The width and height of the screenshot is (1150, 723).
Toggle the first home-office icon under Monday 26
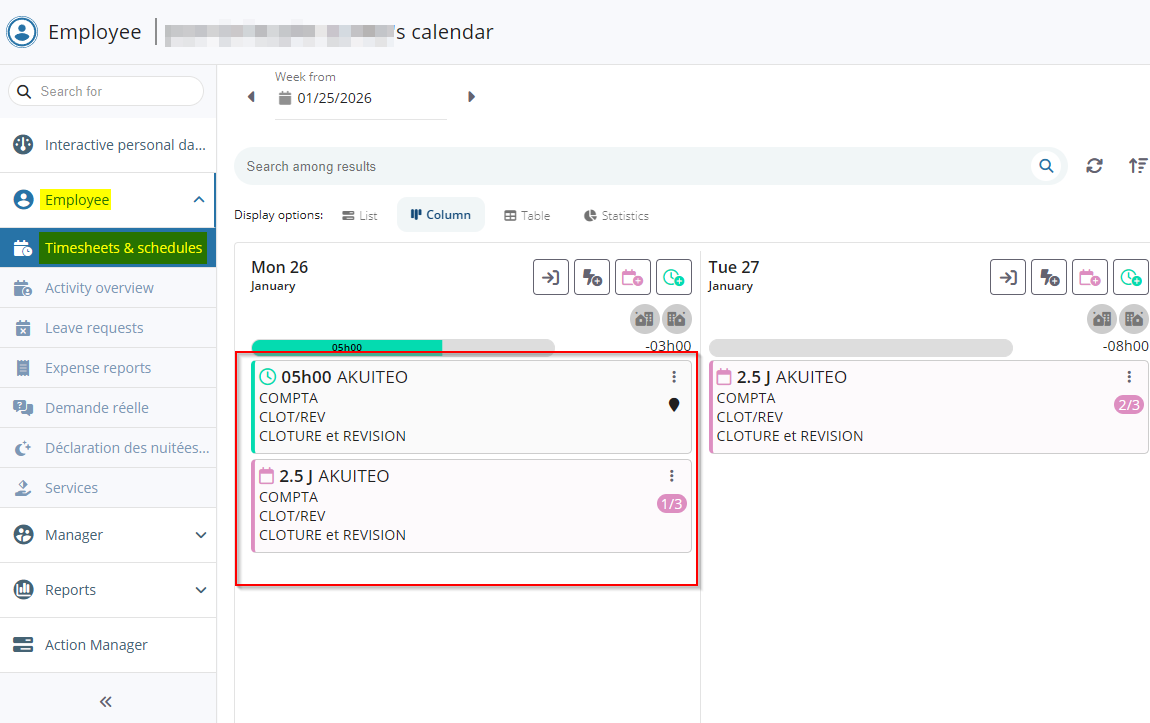pos(645,319)
